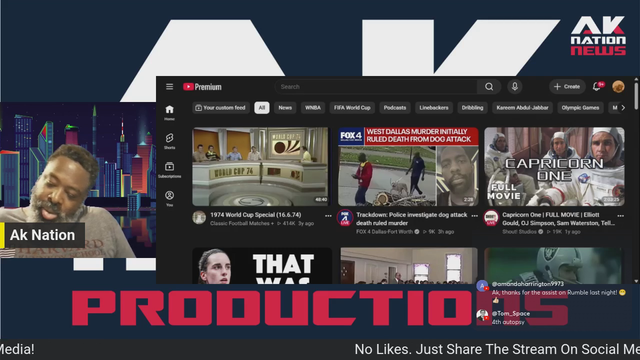
Task: Open FOX 4 Dallas-Fort Worth channel name
Action: tap(384, 232)
